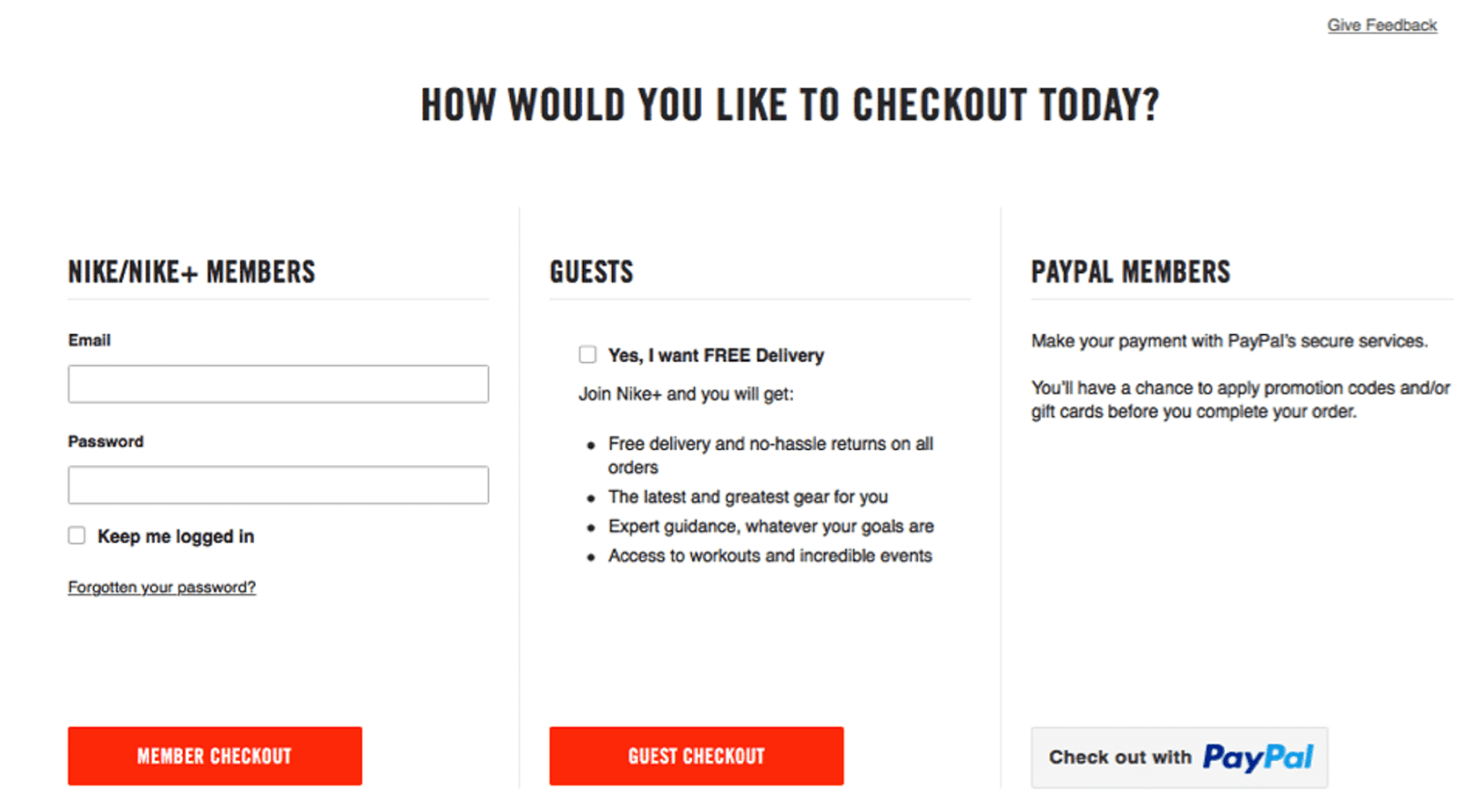Click the 'How would you like to checkout today?' title
This screenshot has height=812, width=1457.
790,105
